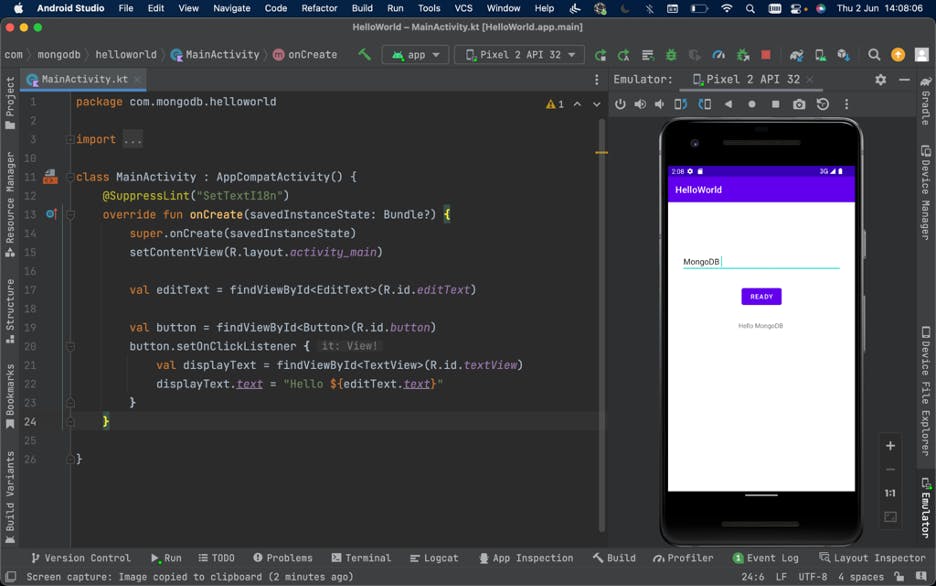
Task: Click the Rerun app icon
Action: click(x=601, y=55)
